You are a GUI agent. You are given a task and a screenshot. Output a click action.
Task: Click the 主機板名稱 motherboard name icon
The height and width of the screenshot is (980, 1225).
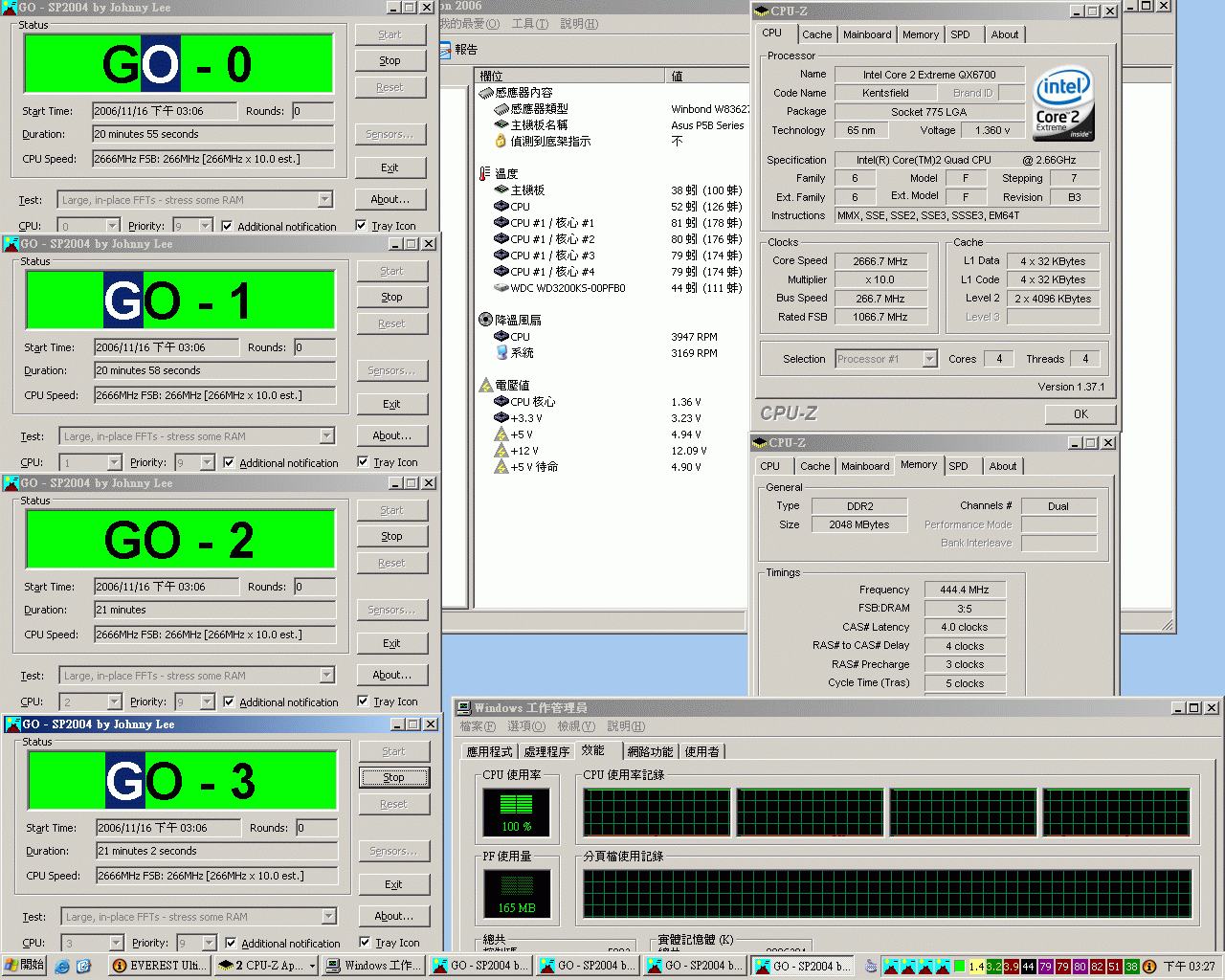pos(501,125)
